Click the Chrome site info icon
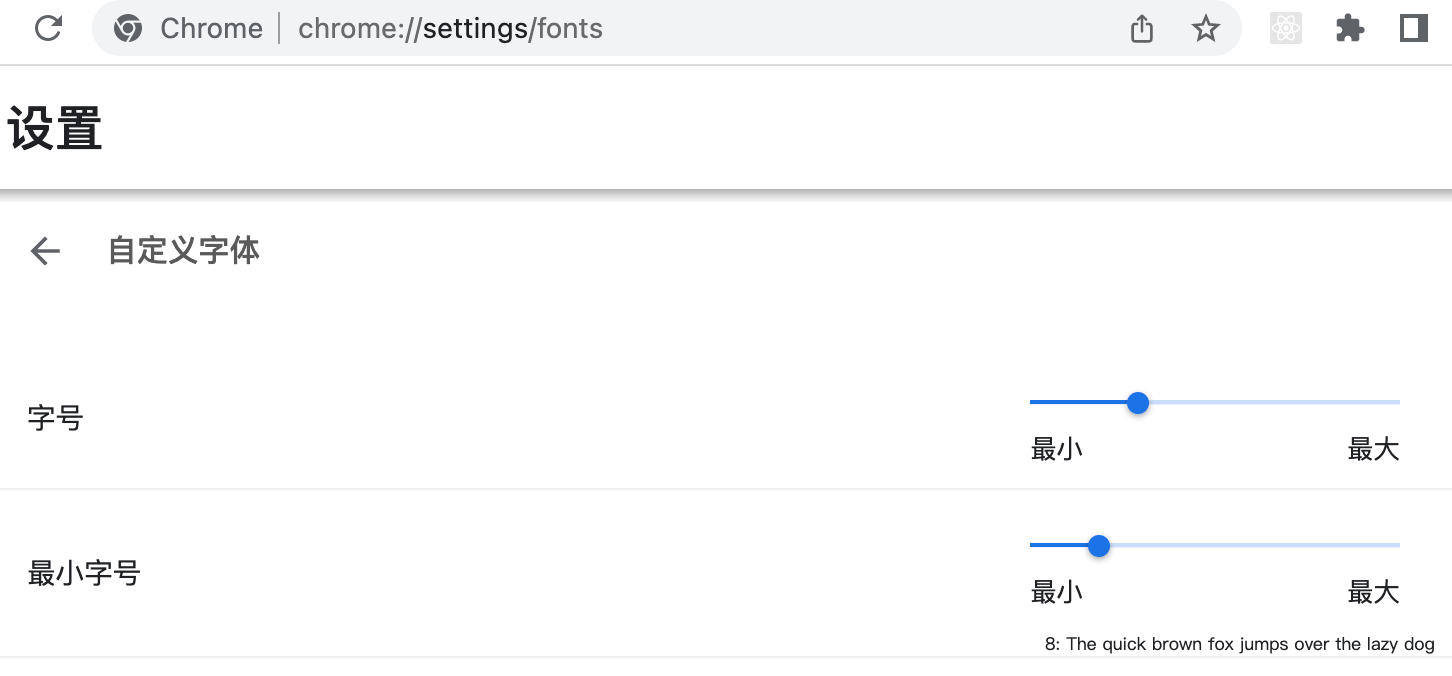1452x676 pixels. point(127,28)
